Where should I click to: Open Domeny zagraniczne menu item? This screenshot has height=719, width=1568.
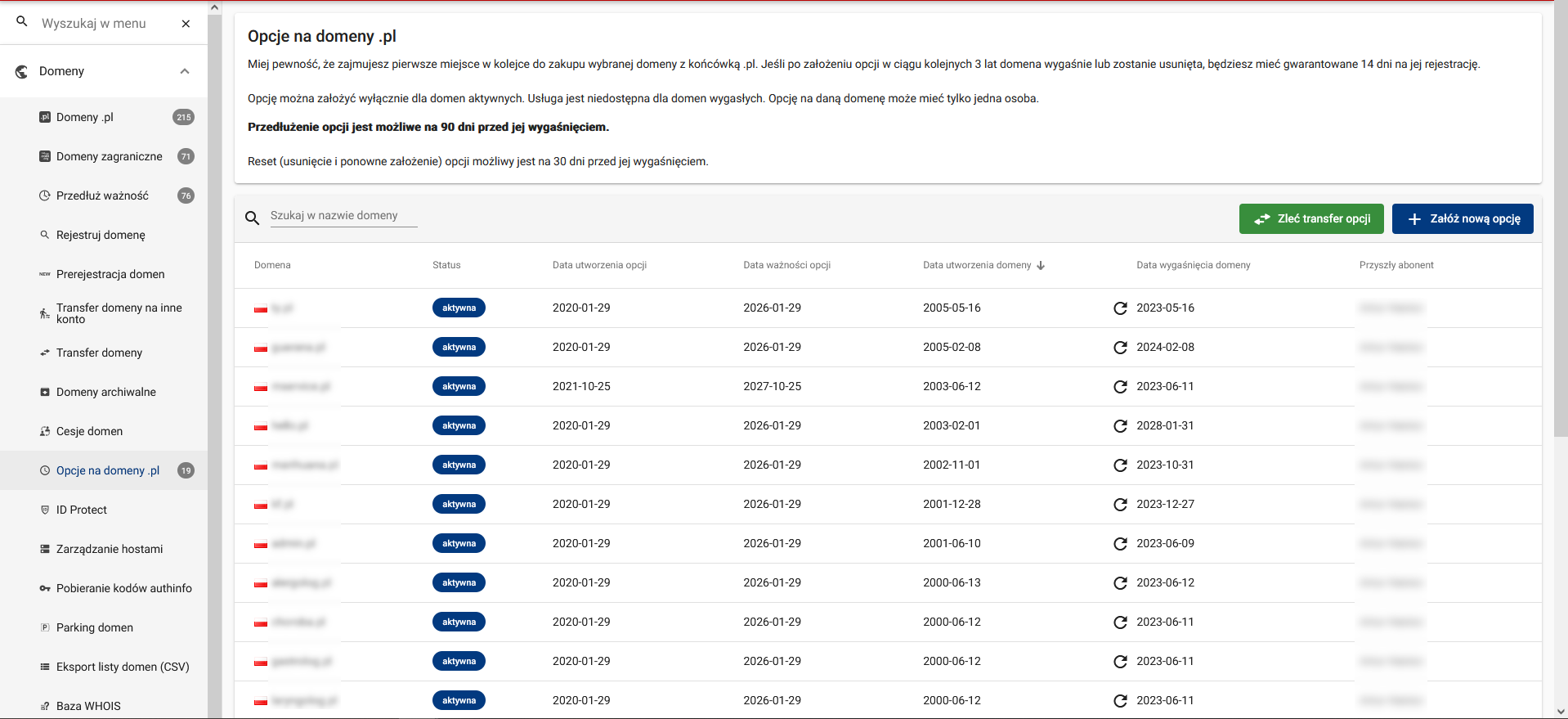[x=109, y=156]
